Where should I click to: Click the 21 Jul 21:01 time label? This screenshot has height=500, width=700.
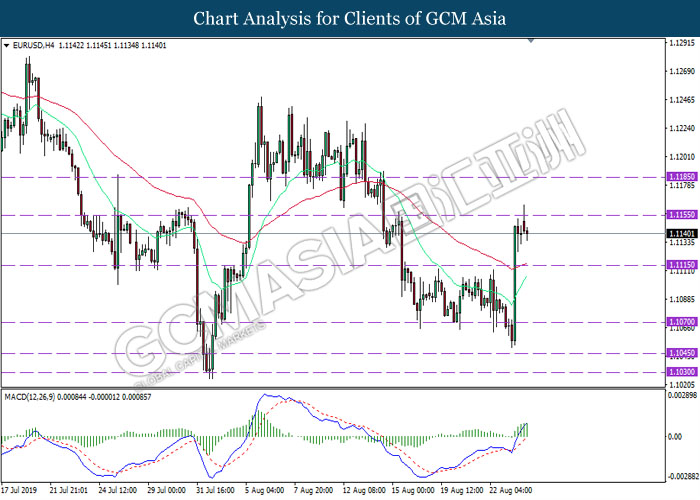69,490
